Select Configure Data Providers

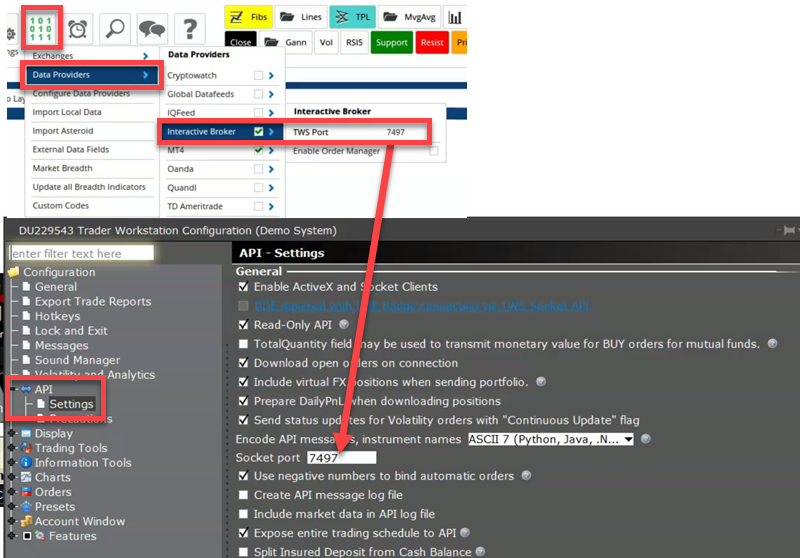click(x=90, y=93)
